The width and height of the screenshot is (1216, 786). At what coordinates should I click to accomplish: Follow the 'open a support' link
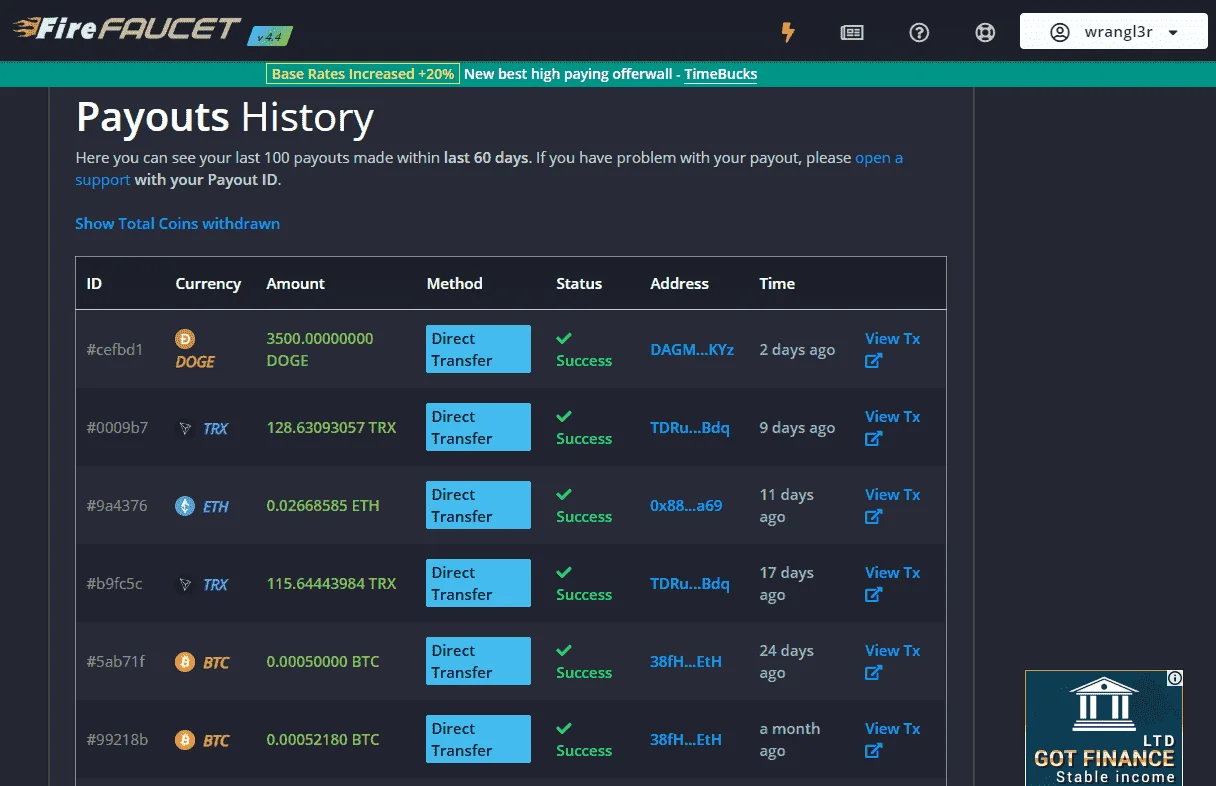tap(879, 158)
